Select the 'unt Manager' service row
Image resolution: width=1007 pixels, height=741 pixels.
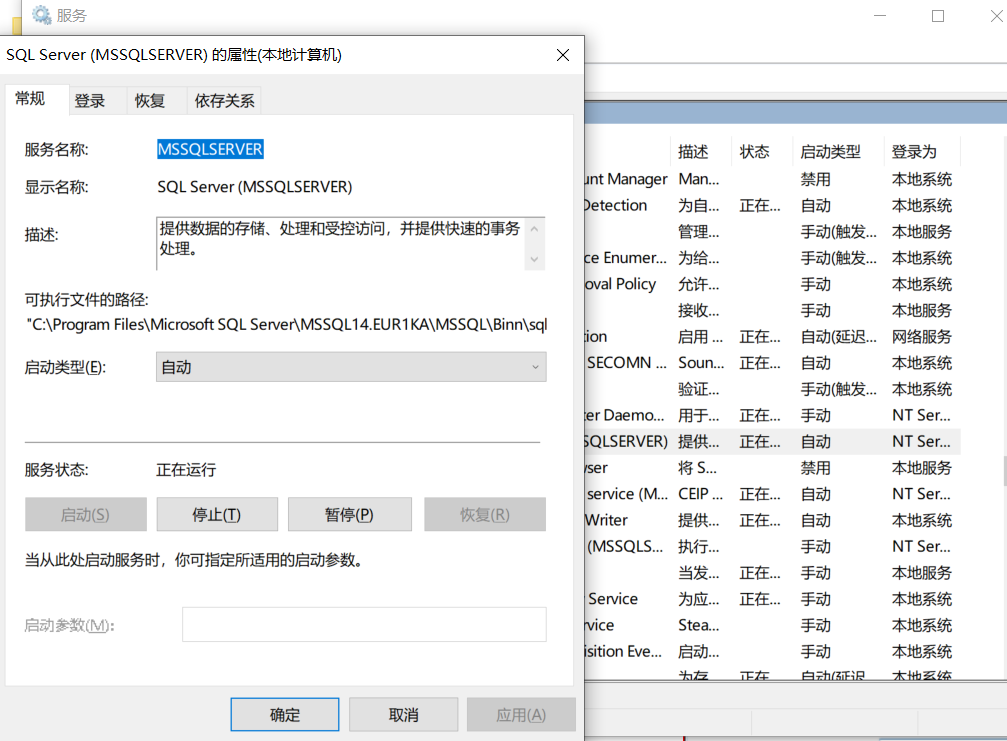[771, 179]
